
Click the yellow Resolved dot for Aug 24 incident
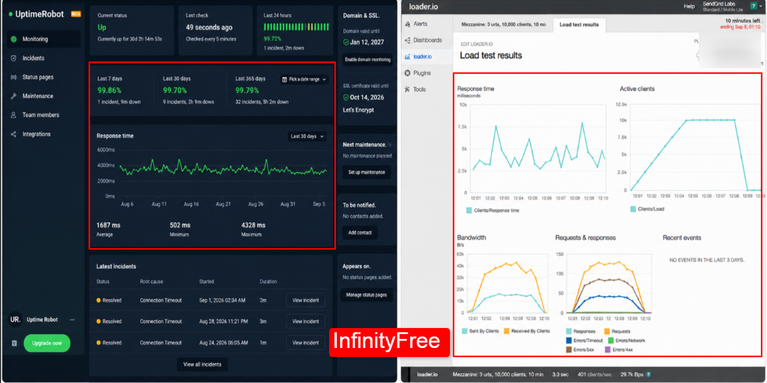(98, 343)
